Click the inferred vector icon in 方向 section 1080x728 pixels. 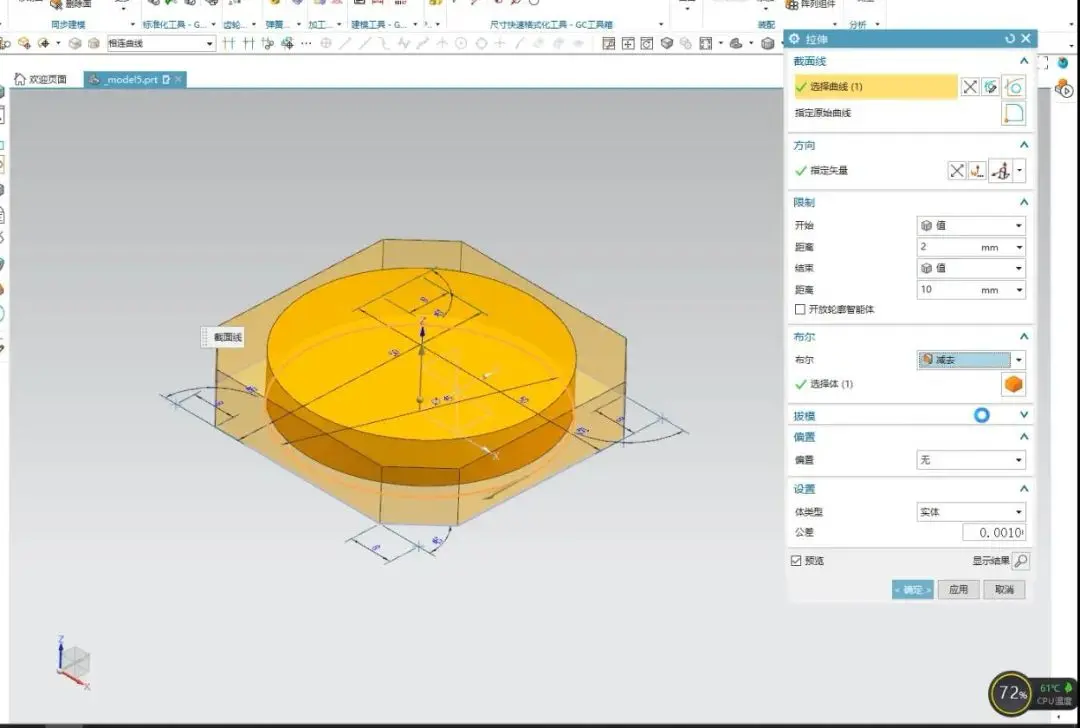coord(1001,171)
